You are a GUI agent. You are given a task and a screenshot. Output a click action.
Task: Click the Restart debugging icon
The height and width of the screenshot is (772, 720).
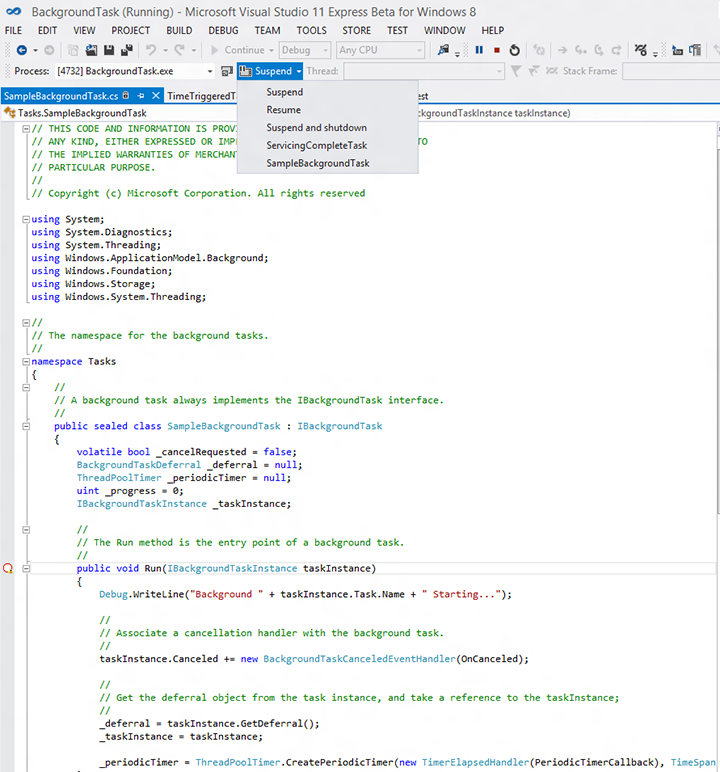coord(514,50)
